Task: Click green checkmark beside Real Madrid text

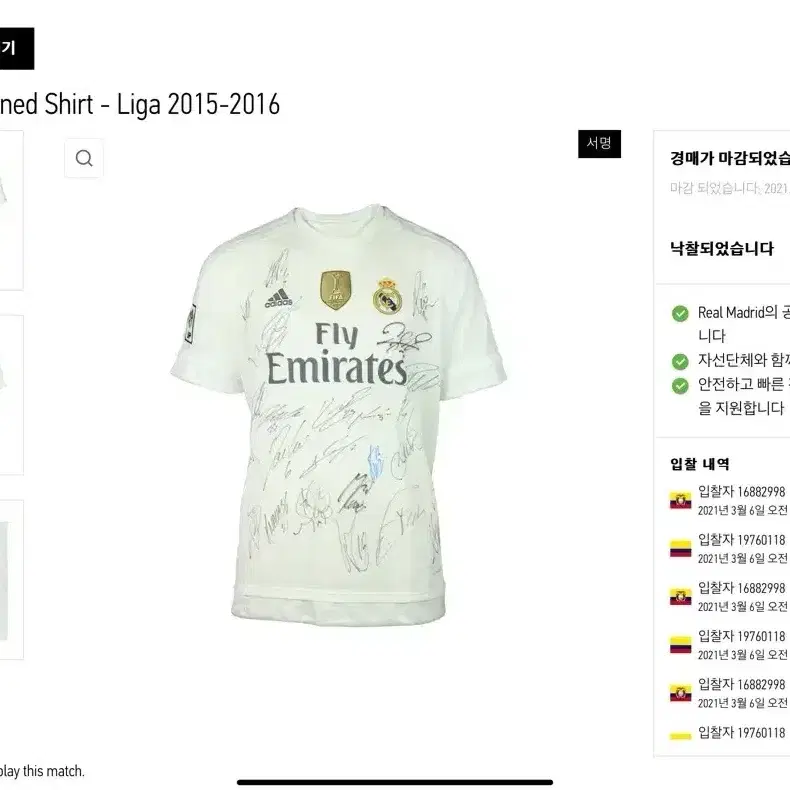Action: click(680, 313)
